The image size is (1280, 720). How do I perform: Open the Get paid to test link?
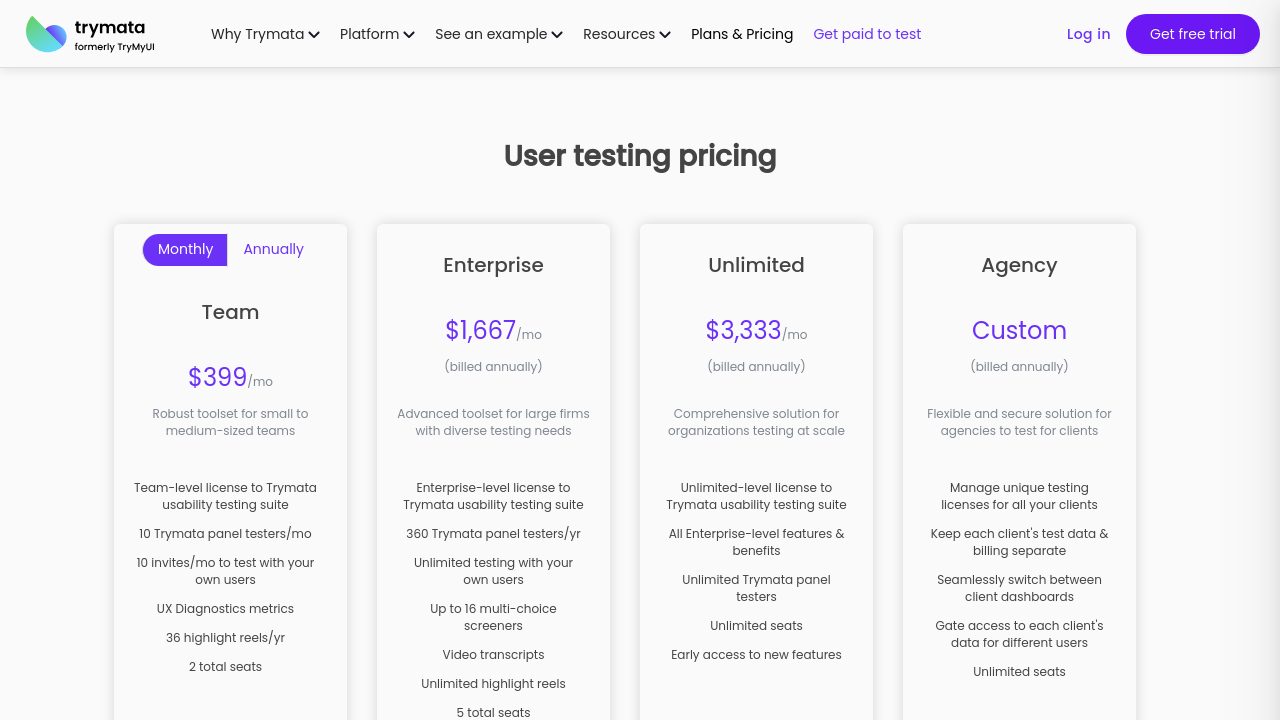click(x=867, y=34)
